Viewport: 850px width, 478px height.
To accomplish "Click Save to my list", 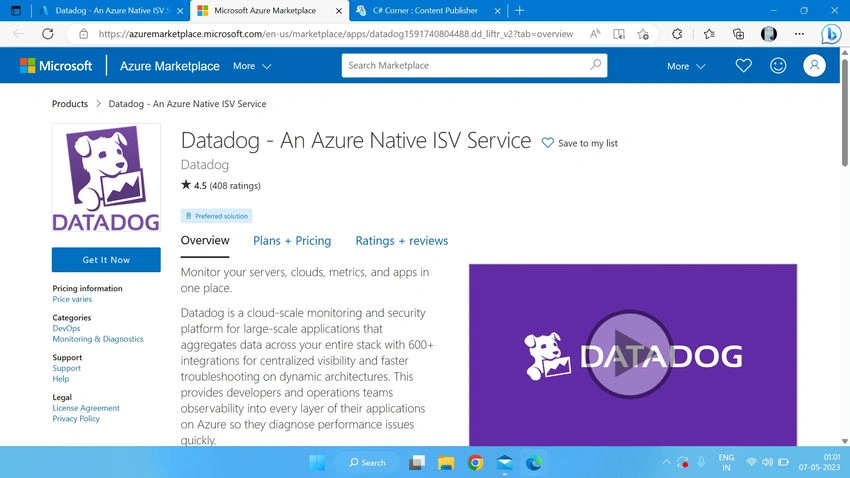I will pos(579,143).
